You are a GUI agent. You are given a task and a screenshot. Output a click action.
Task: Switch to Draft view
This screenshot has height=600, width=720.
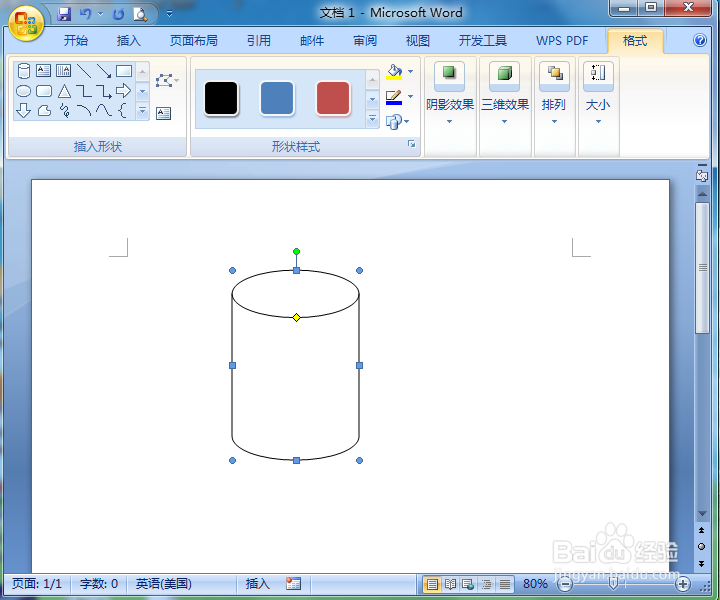[505, 584]
